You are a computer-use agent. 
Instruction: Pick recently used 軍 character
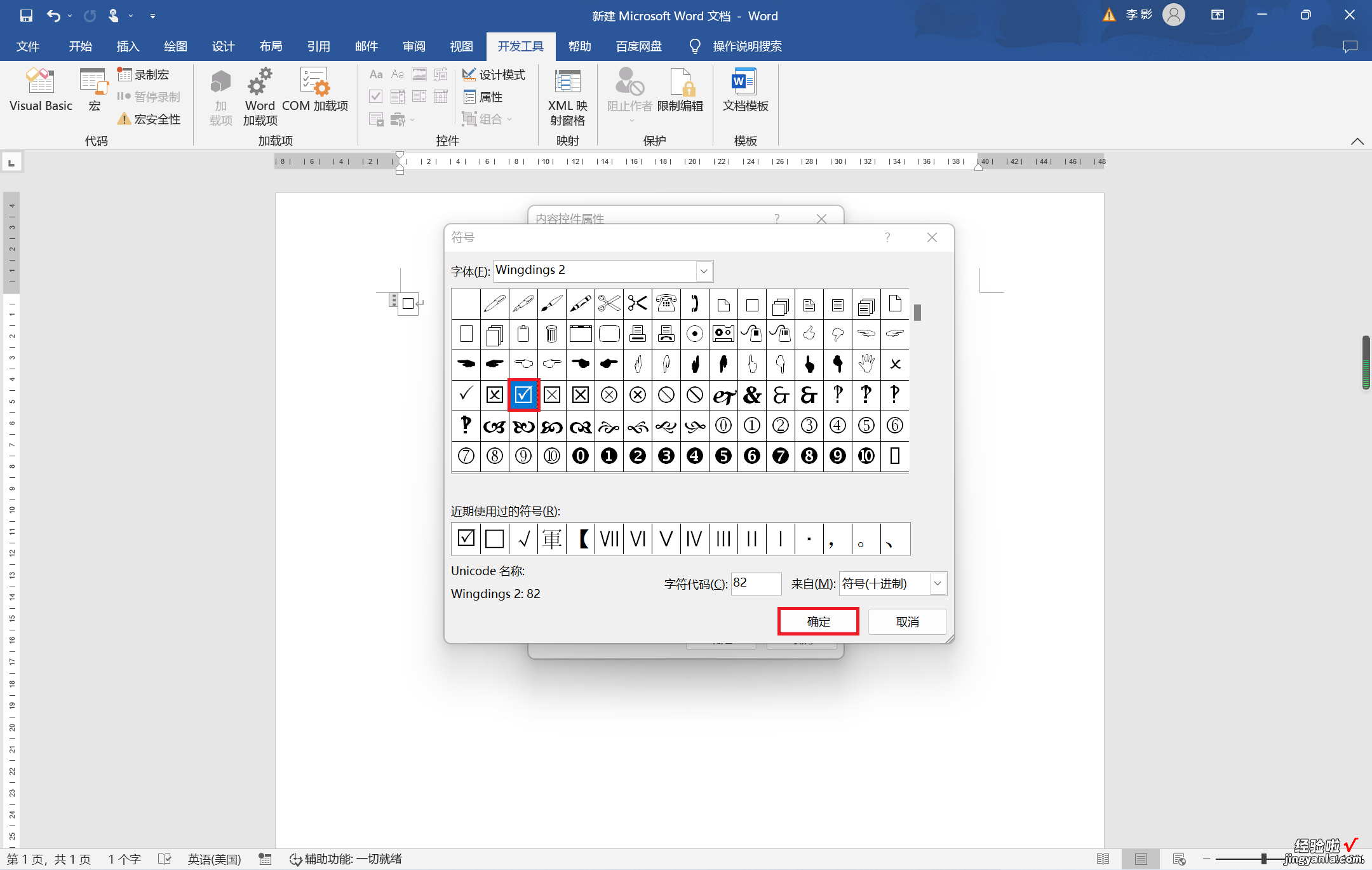click(x=552, y=538)
